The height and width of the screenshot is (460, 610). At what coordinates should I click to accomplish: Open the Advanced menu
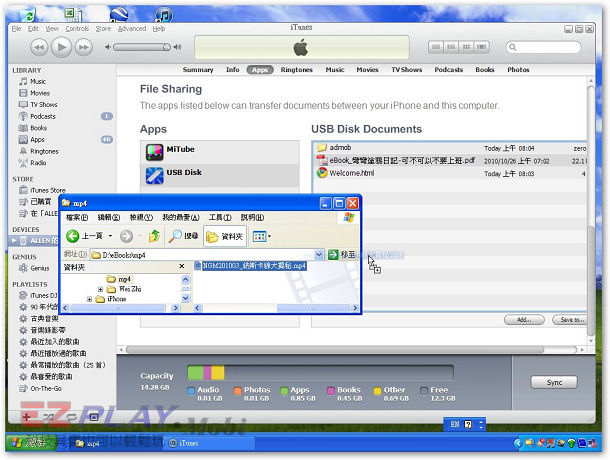pyautogui.click(x=132, y=28)
